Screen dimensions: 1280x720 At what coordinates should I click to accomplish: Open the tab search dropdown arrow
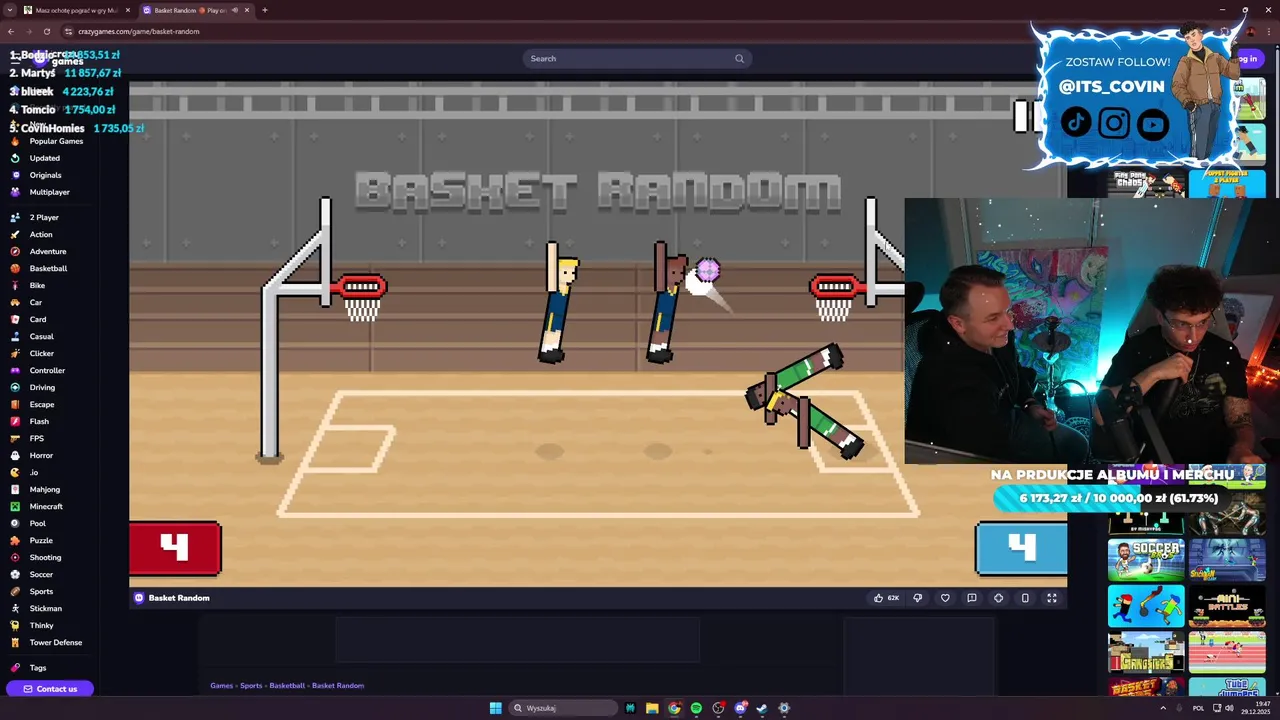coord(9,10)
